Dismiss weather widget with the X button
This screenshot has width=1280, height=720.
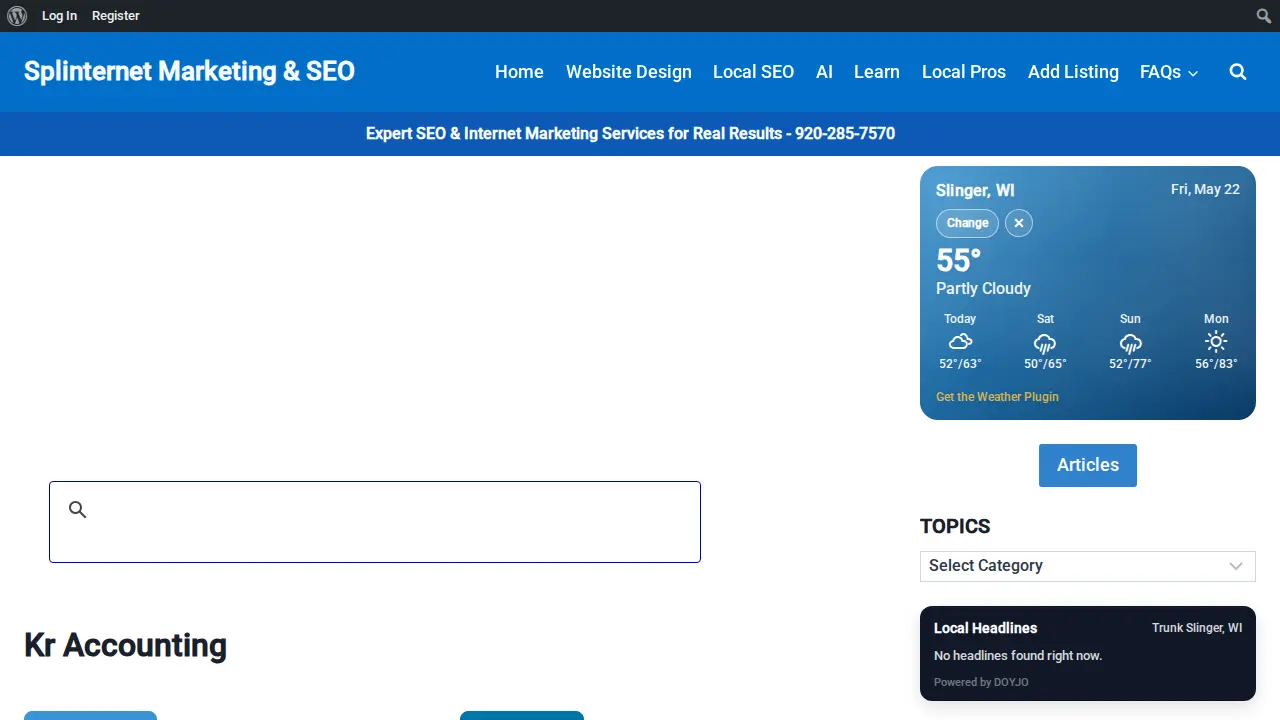click(x=1019, y=223)
